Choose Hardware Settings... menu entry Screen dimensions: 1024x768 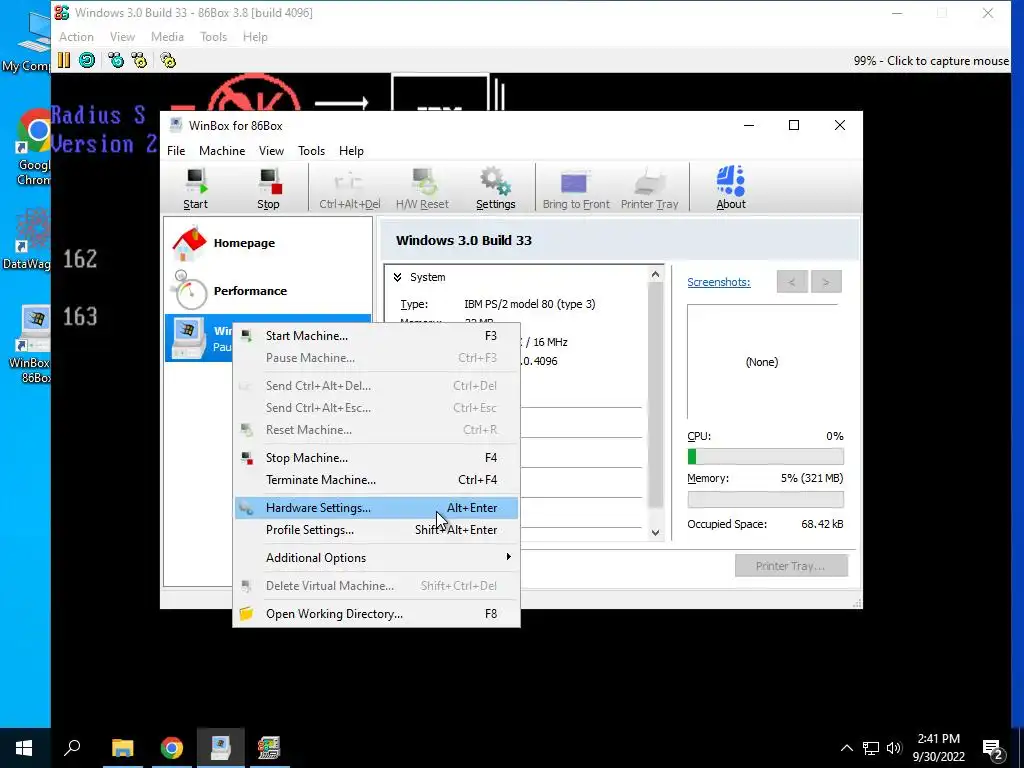[x=377, y=508]
